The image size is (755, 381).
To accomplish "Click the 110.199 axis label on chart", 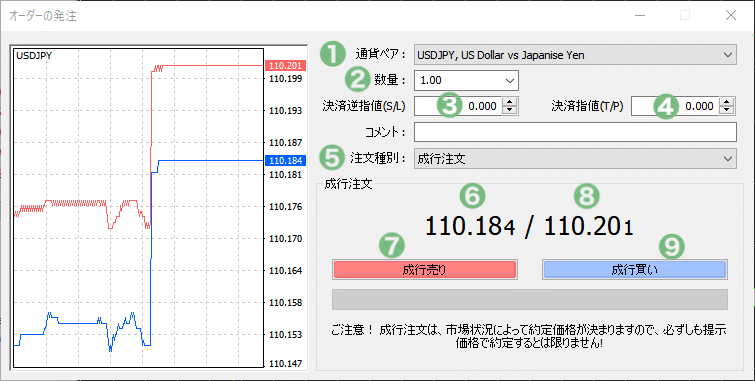I will click(x=286, y=79).
